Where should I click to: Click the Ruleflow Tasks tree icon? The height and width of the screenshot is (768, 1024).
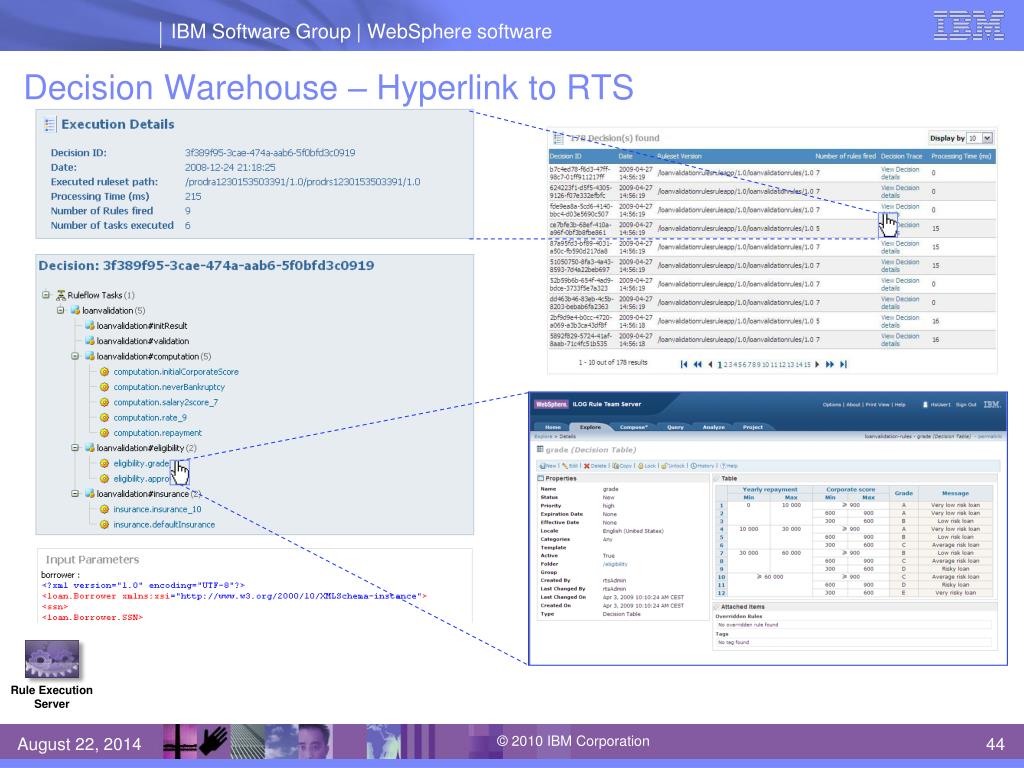(61, 295)
